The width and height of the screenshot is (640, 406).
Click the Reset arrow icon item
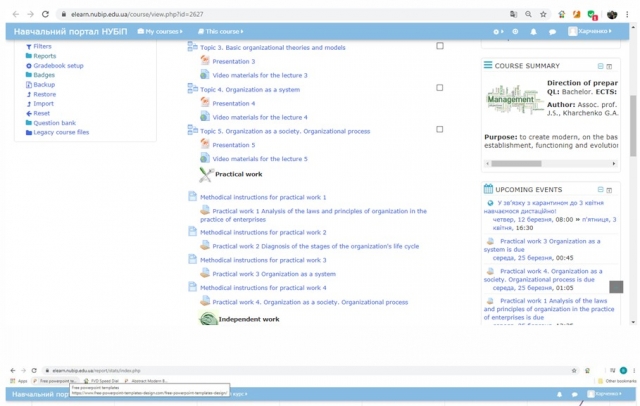(29, 113)
